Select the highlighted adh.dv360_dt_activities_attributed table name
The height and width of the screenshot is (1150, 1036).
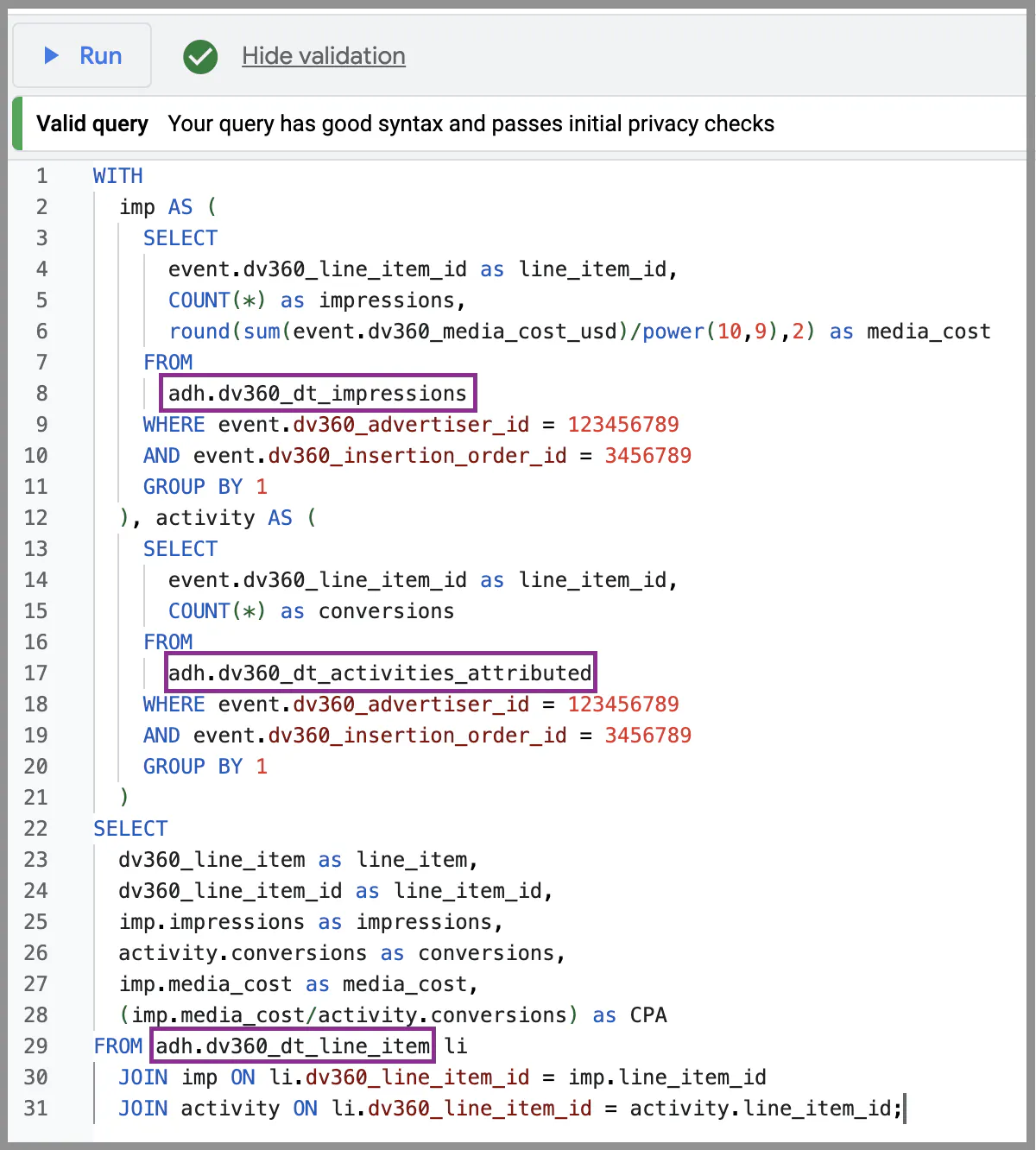click(380, 673)
